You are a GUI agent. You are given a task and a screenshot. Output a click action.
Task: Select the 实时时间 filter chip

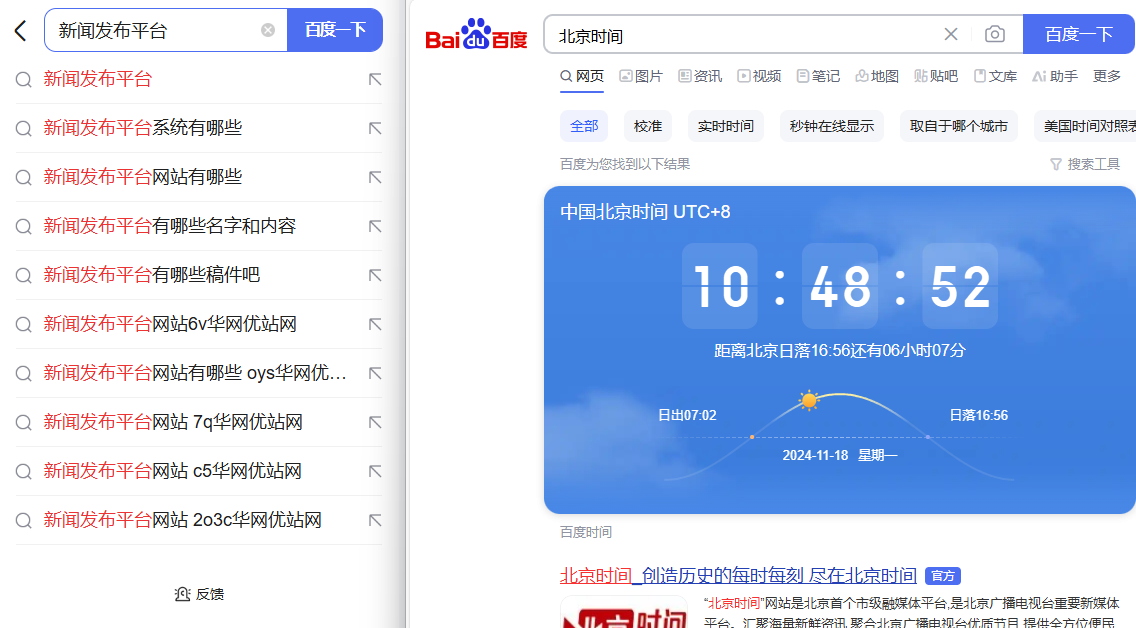point(725,126)
